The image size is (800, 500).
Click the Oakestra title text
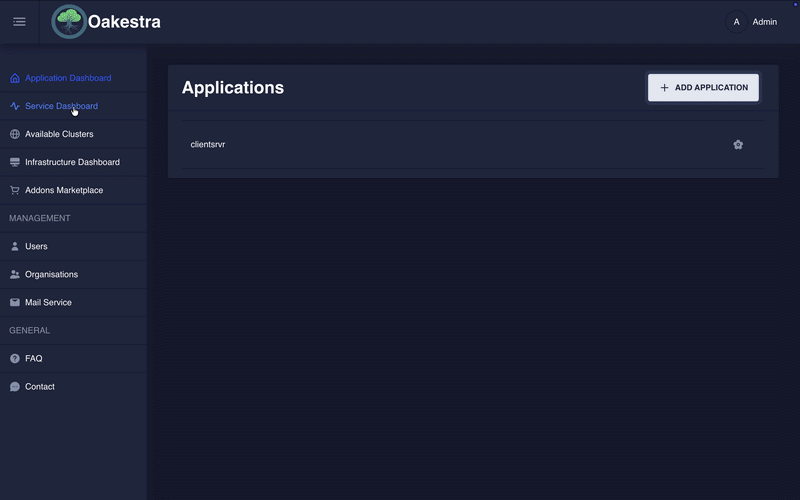[x=124, y=22]
